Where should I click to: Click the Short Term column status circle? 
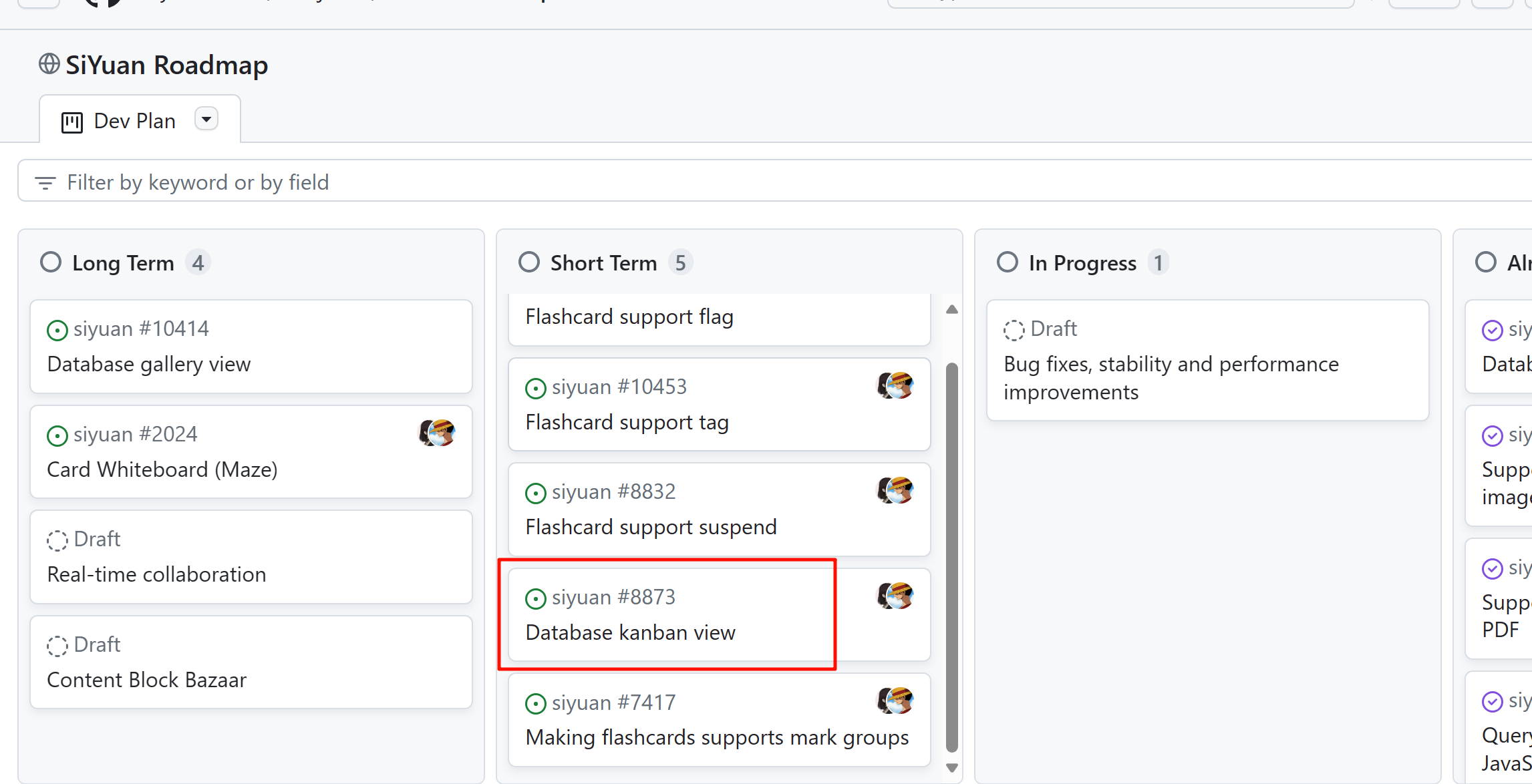529,262
